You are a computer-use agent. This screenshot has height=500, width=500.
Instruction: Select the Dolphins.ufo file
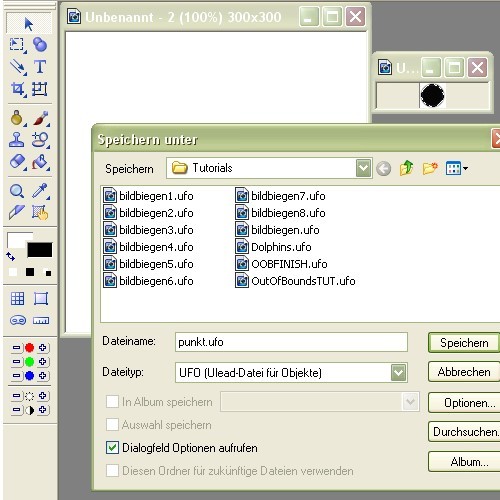tap(273, 247)
